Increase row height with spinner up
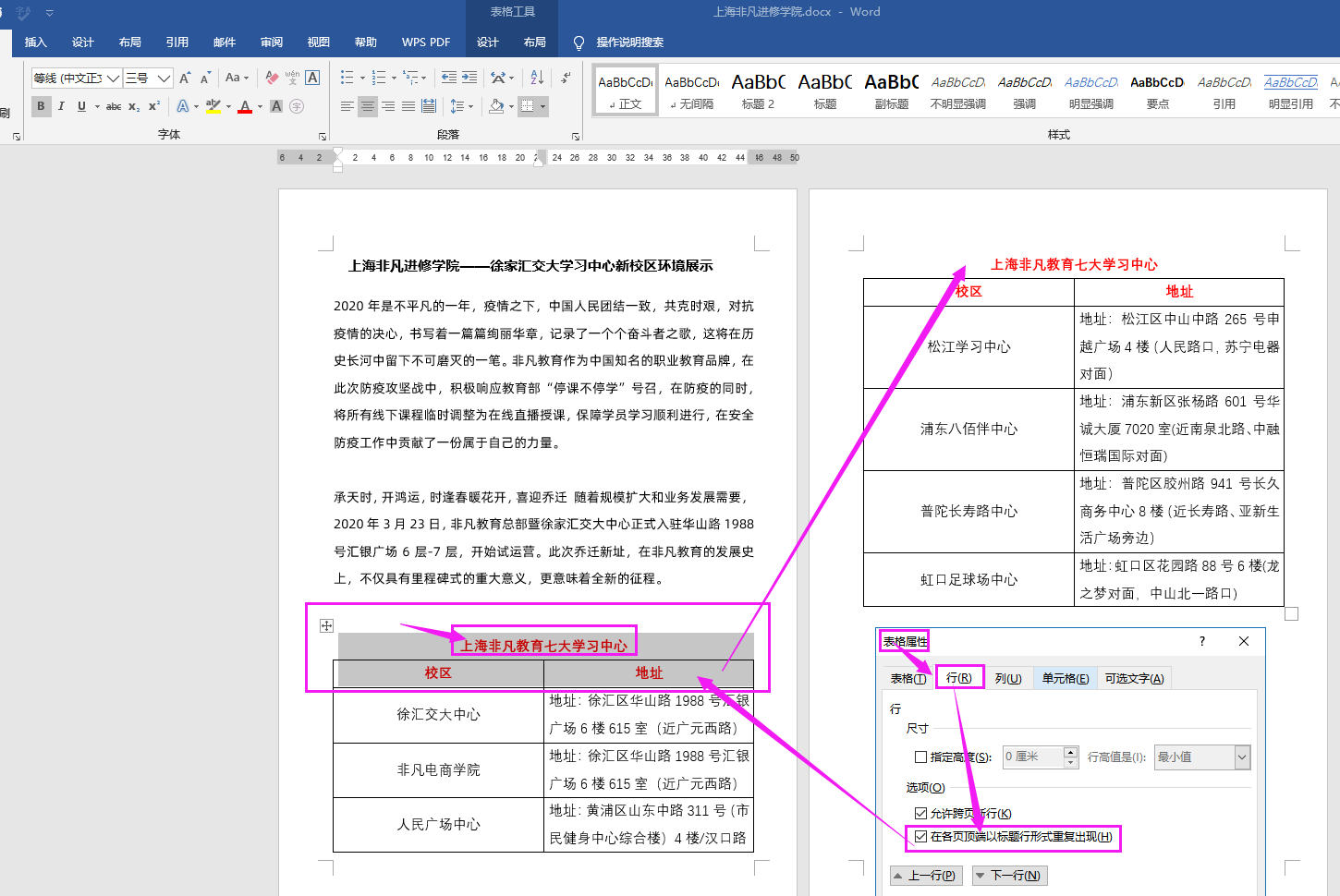The width and height of the screenshot is (1340, 896). [1071, 751]
